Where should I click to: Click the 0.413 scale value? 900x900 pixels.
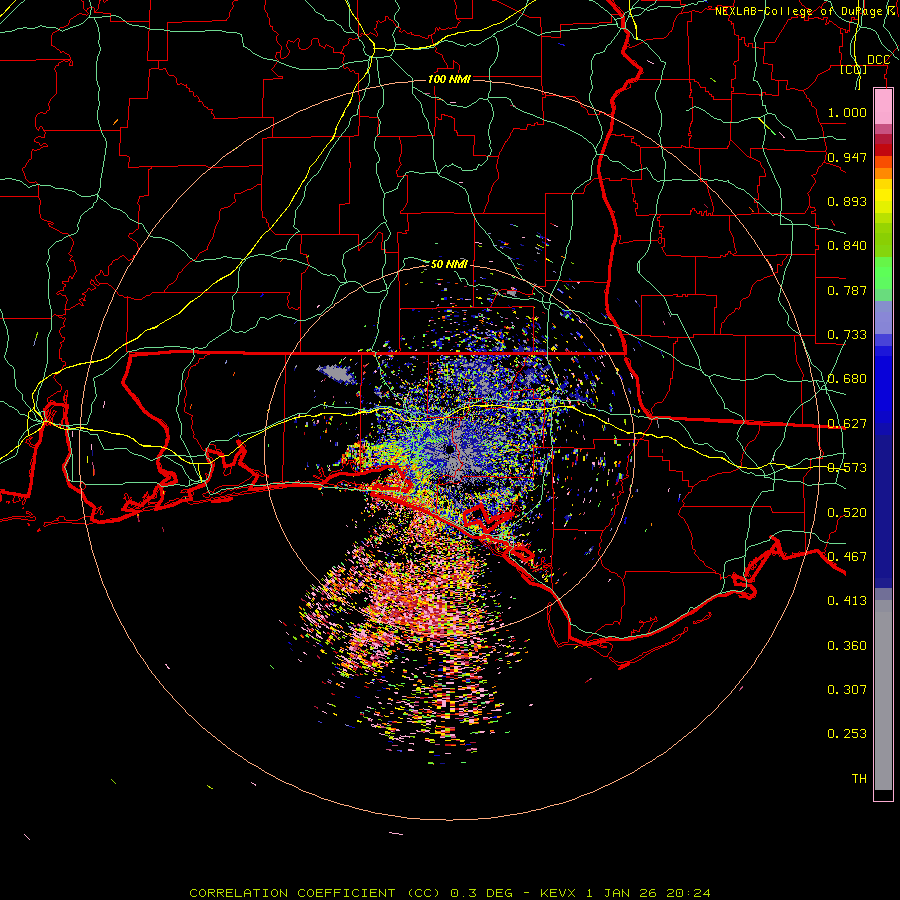click(x=847, y=601)
